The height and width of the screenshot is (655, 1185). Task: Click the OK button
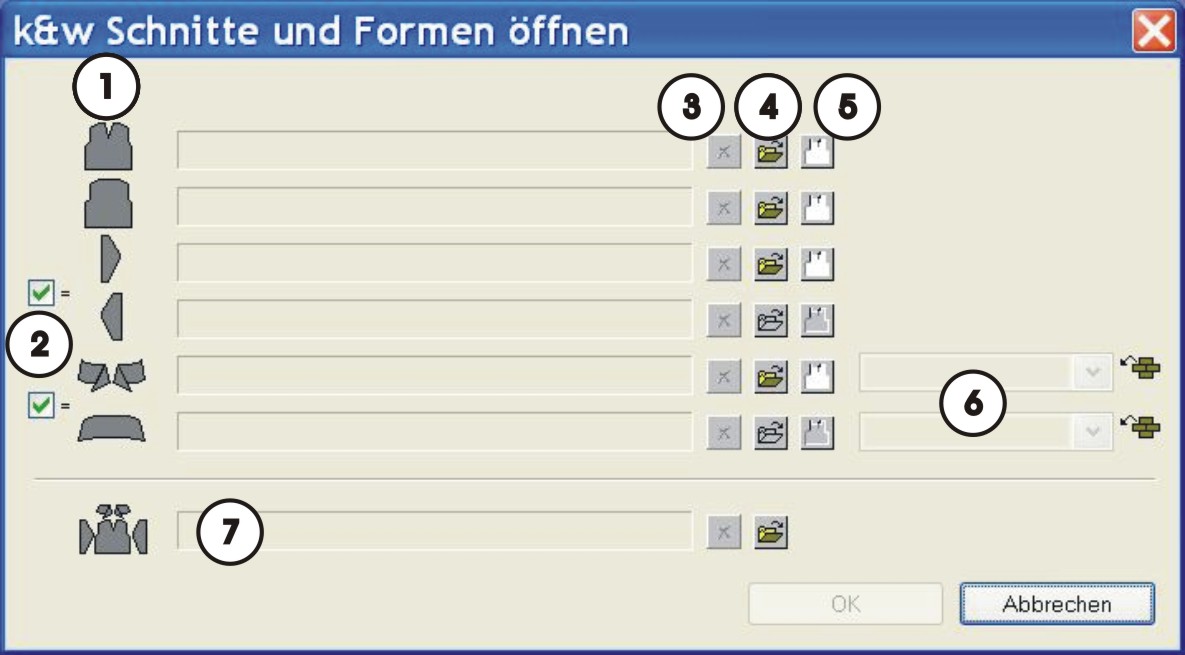[846, 604]
